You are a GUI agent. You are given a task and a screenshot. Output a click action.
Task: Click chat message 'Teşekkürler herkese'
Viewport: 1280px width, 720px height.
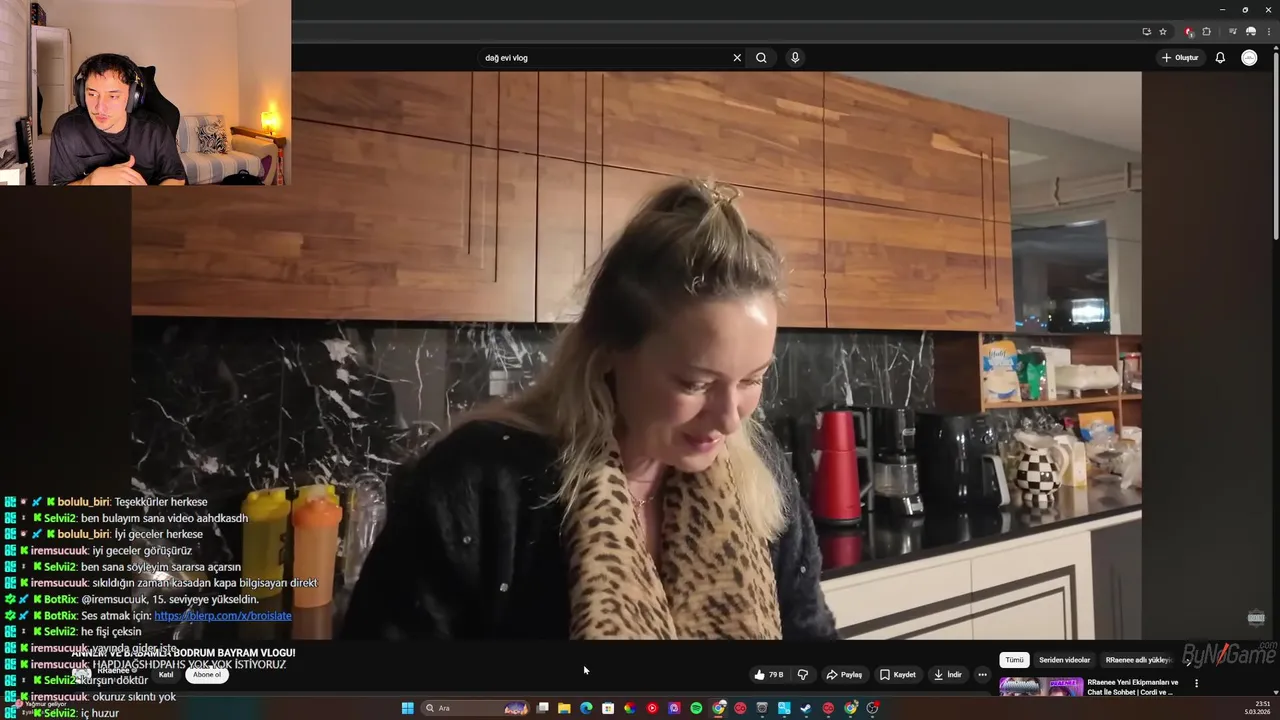point(161,502)
